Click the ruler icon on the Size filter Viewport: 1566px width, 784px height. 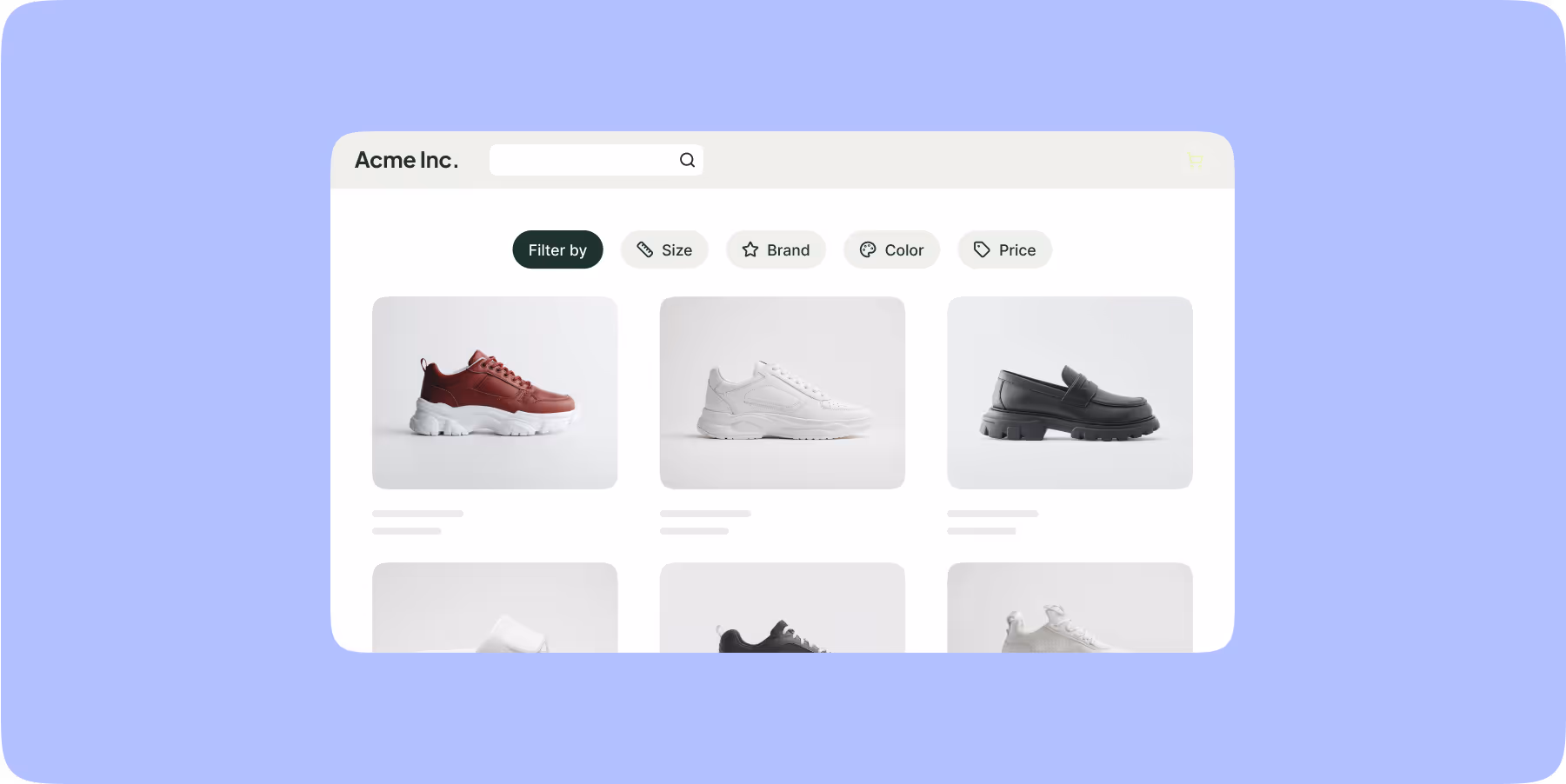[x=644, y=249]
